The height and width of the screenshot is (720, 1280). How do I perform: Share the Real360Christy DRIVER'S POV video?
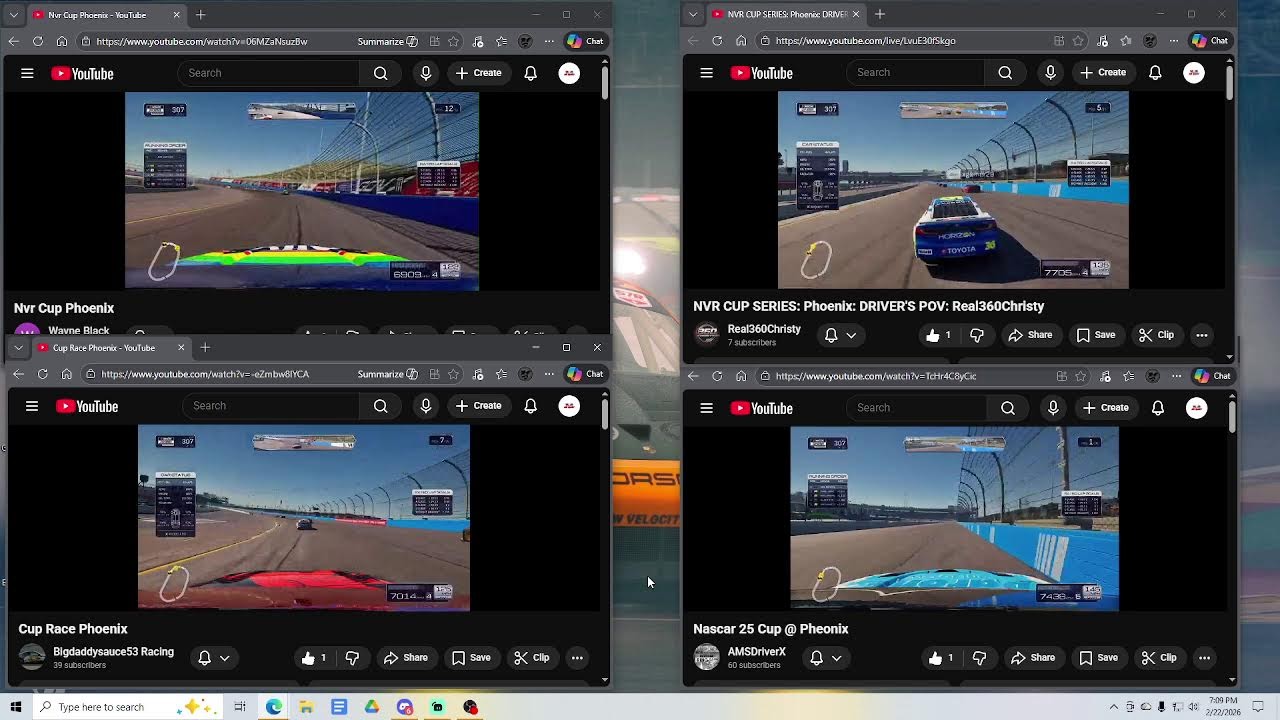1031,335
